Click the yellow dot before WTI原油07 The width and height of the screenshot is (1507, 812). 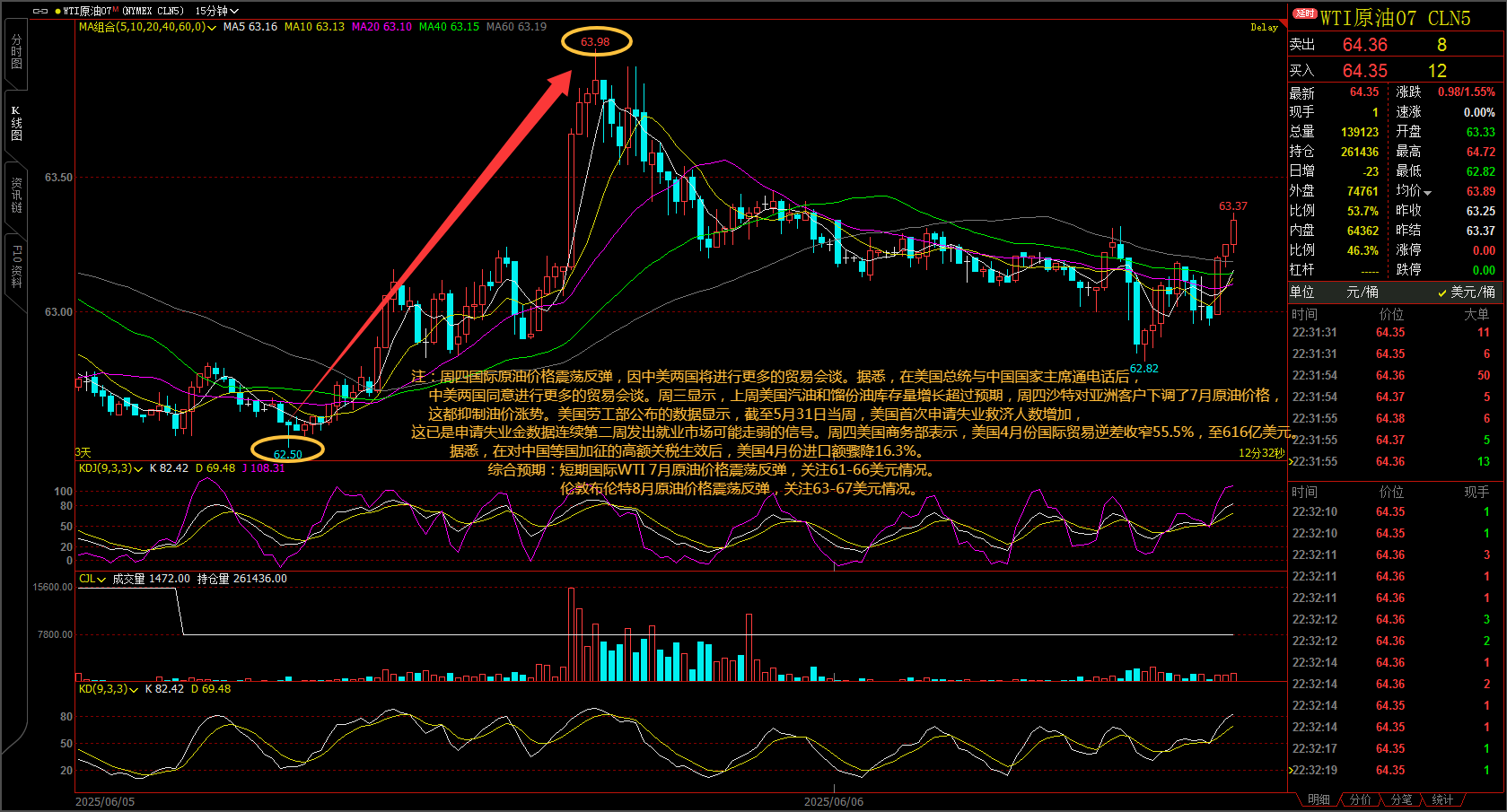pos(57,12)
